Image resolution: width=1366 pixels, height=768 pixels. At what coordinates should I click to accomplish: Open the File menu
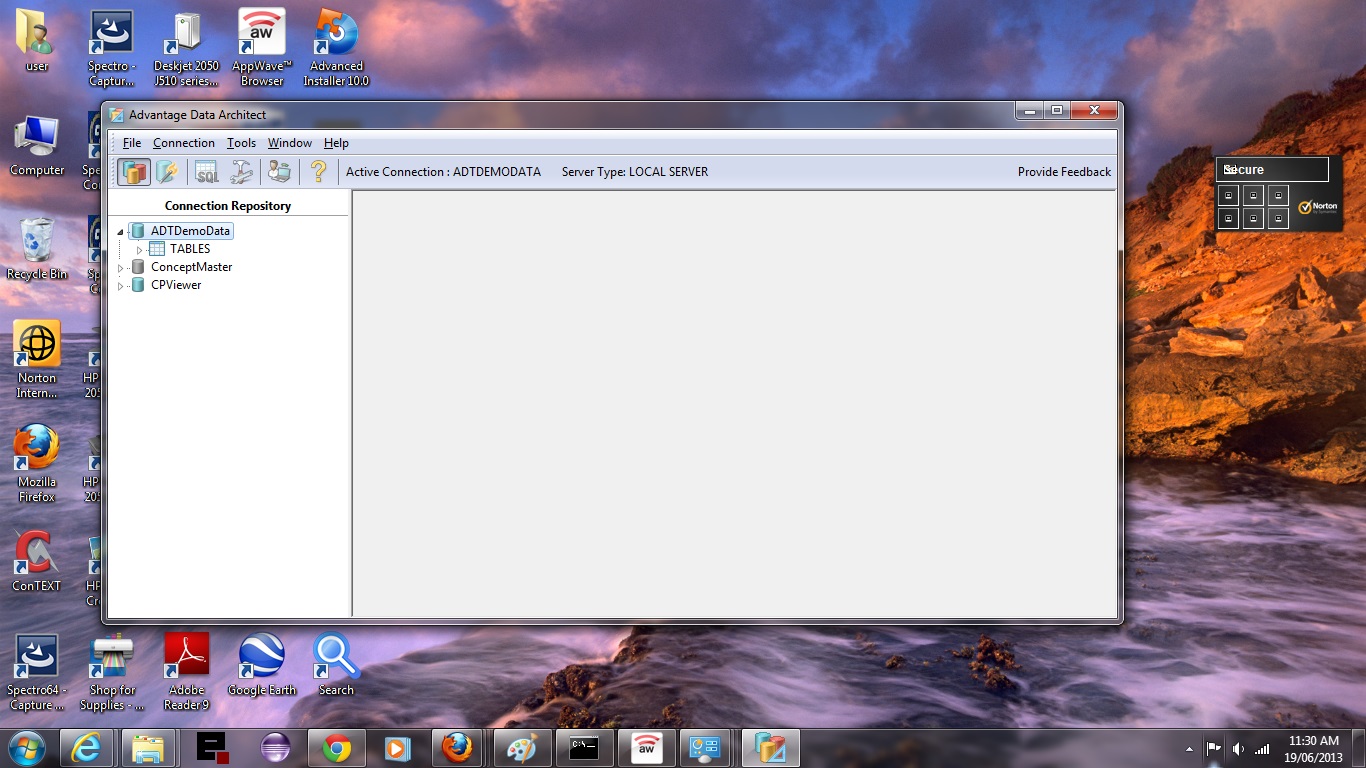tap(132, 143)
